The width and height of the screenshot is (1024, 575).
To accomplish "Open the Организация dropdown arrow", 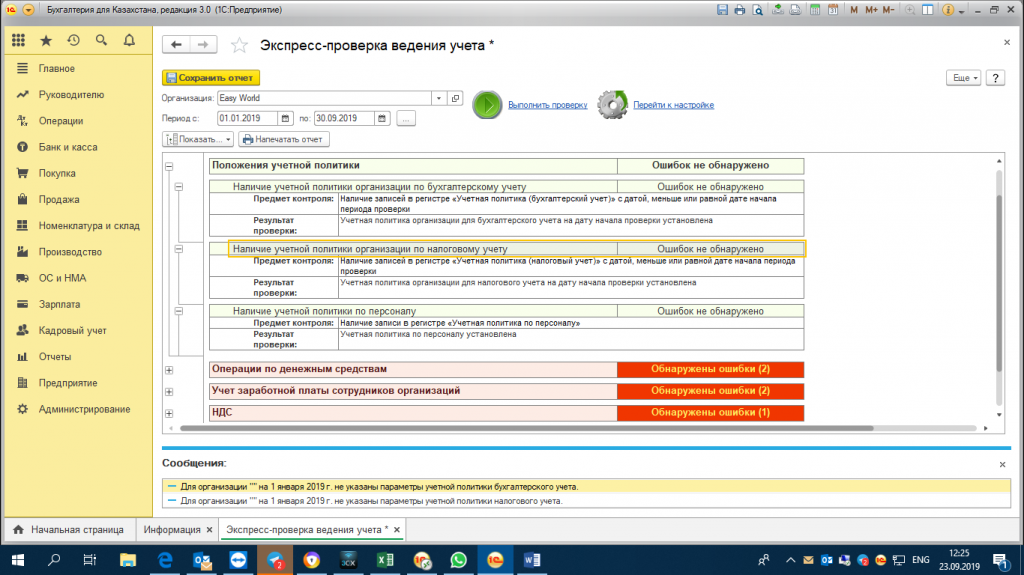I will 439,98.
